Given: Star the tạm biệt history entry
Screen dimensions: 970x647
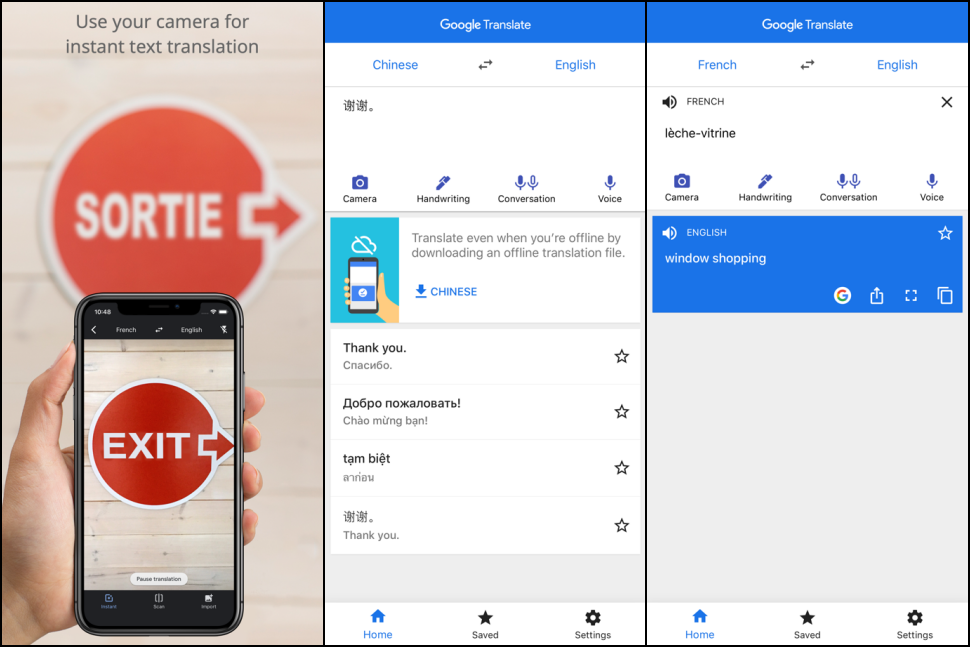Looking at the screenshot, I should click(622, 468).
